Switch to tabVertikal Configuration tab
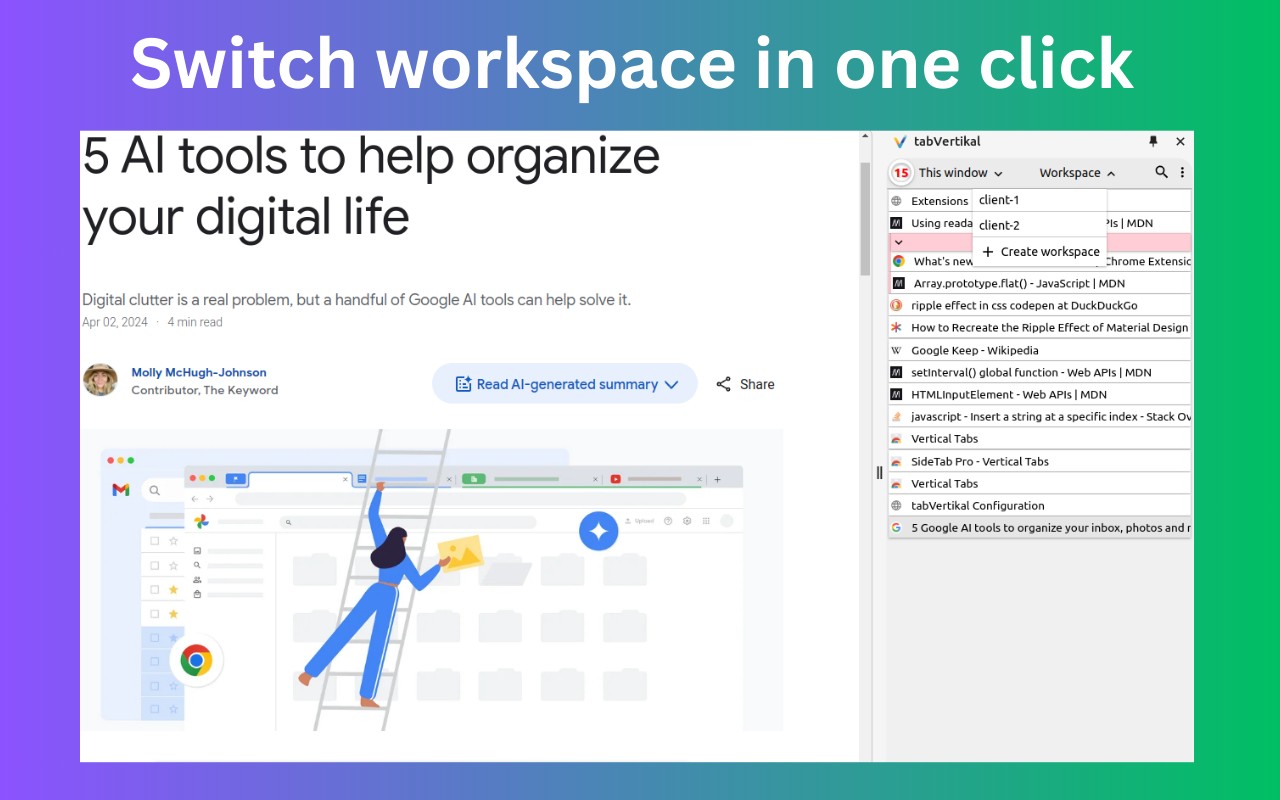This screenshot has width=1280, height=800. 1040,505
